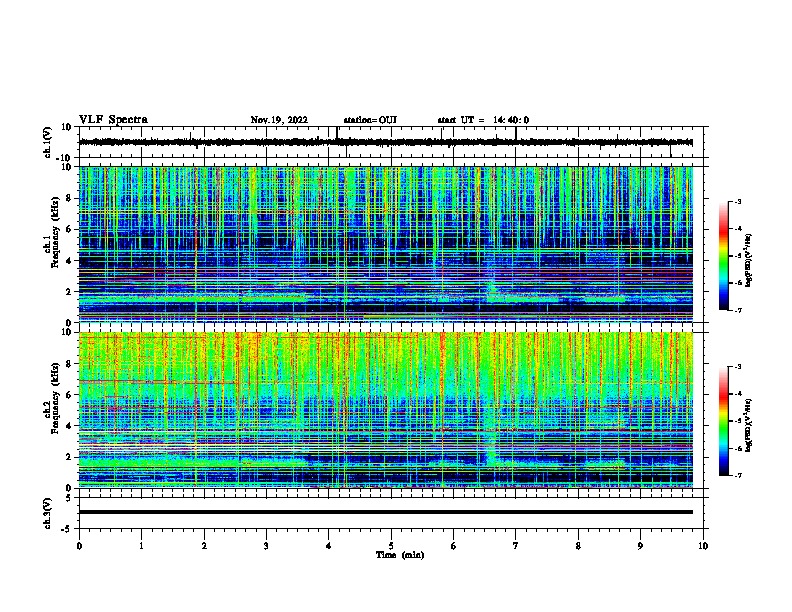
Task: Click inside the ch.2 spectrogram plot
Action: (385, 410)
